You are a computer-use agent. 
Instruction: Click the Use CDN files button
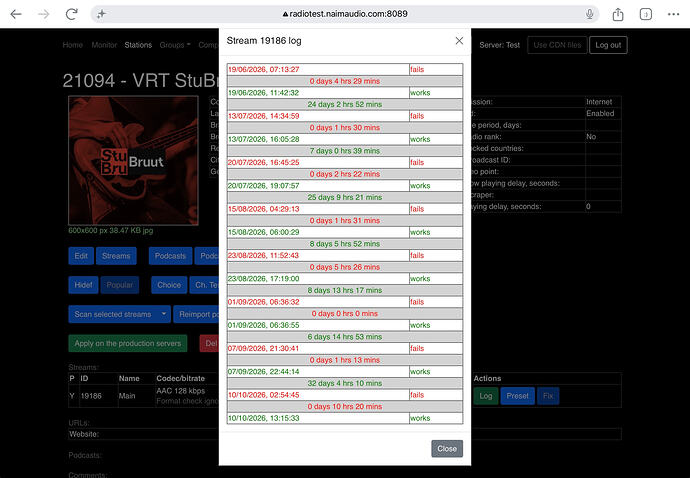point(557,45)
